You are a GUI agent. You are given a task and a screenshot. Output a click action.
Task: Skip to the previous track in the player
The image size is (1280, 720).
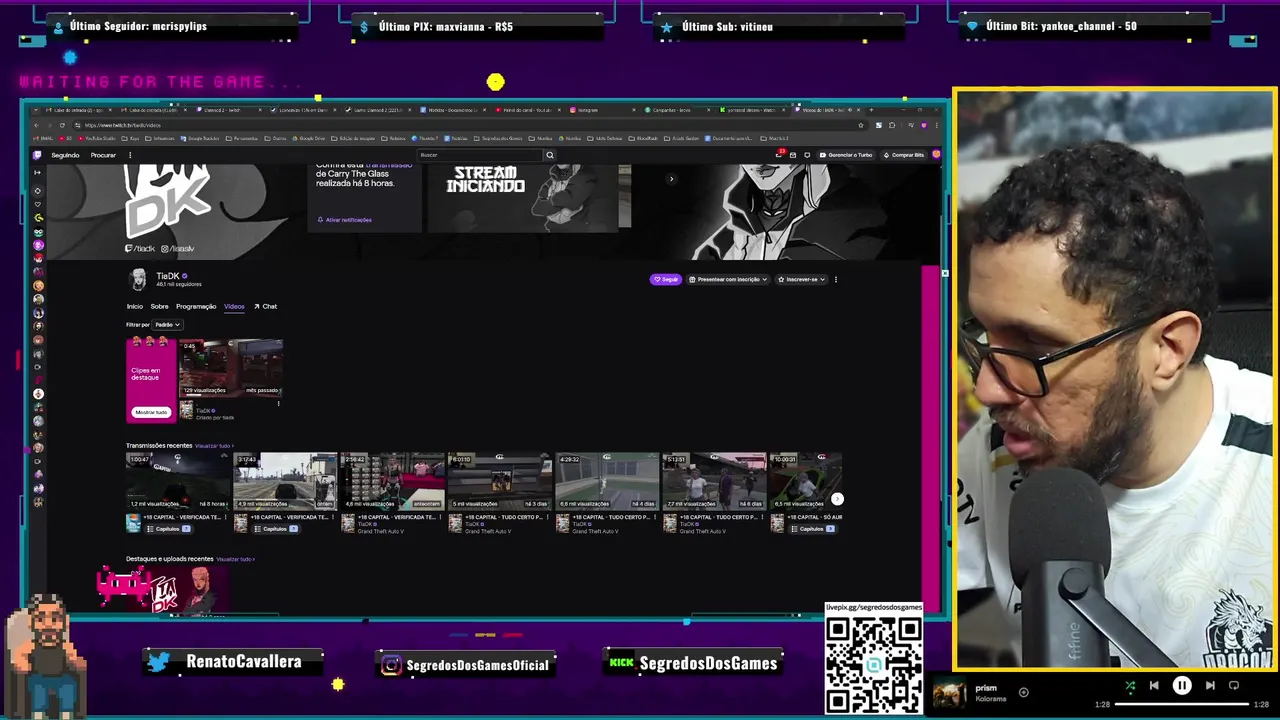(1154, 686)
